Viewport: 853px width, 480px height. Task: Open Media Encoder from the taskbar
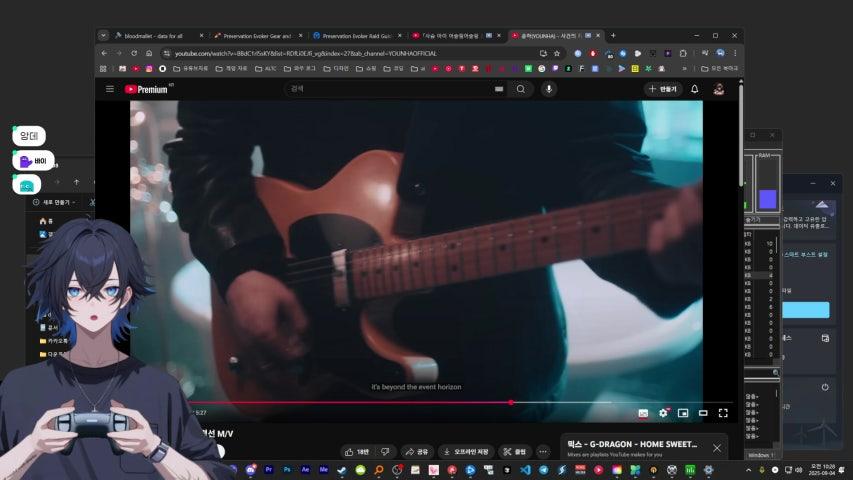324,470
